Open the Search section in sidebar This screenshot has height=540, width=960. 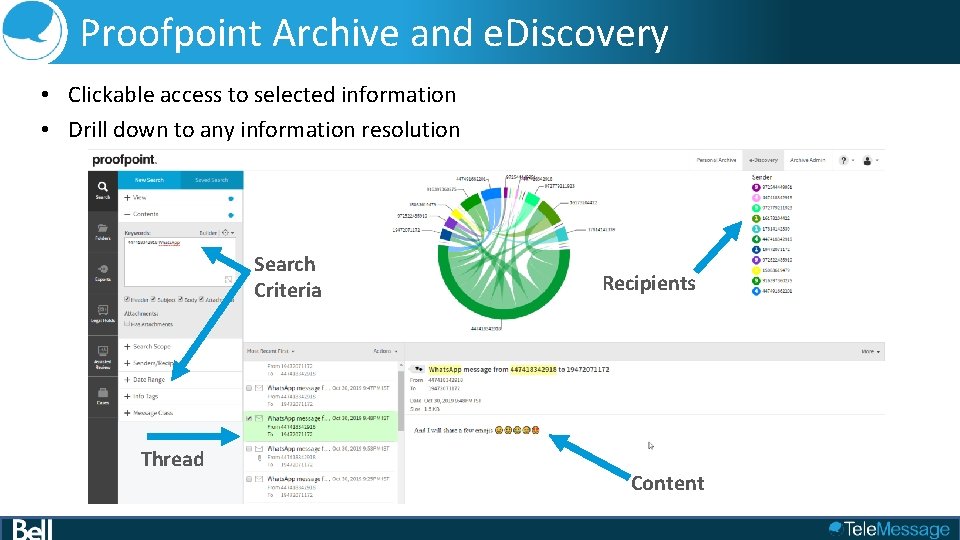pos(103,190)
